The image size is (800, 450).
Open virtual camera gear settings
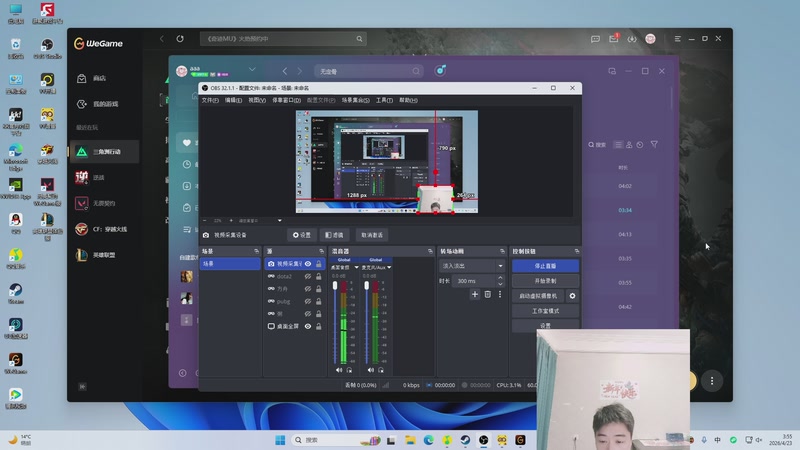[572, 296]
